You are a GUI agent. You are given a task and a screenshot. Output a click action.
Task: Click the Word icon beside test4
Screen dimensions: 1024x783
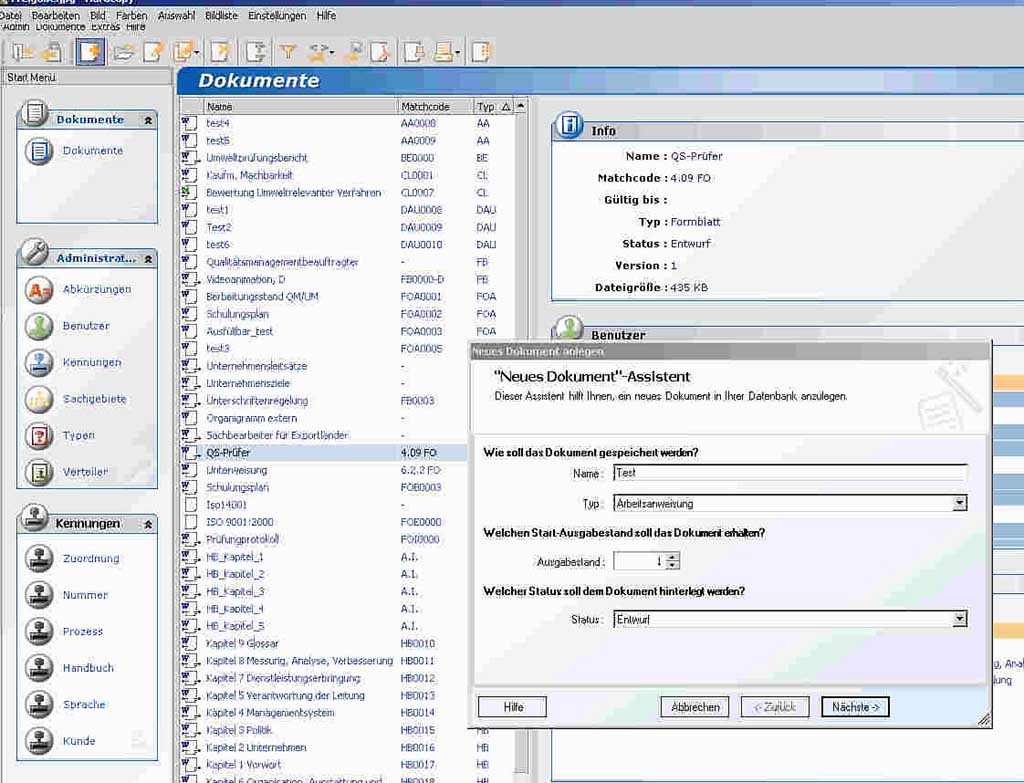click(189, 123)
